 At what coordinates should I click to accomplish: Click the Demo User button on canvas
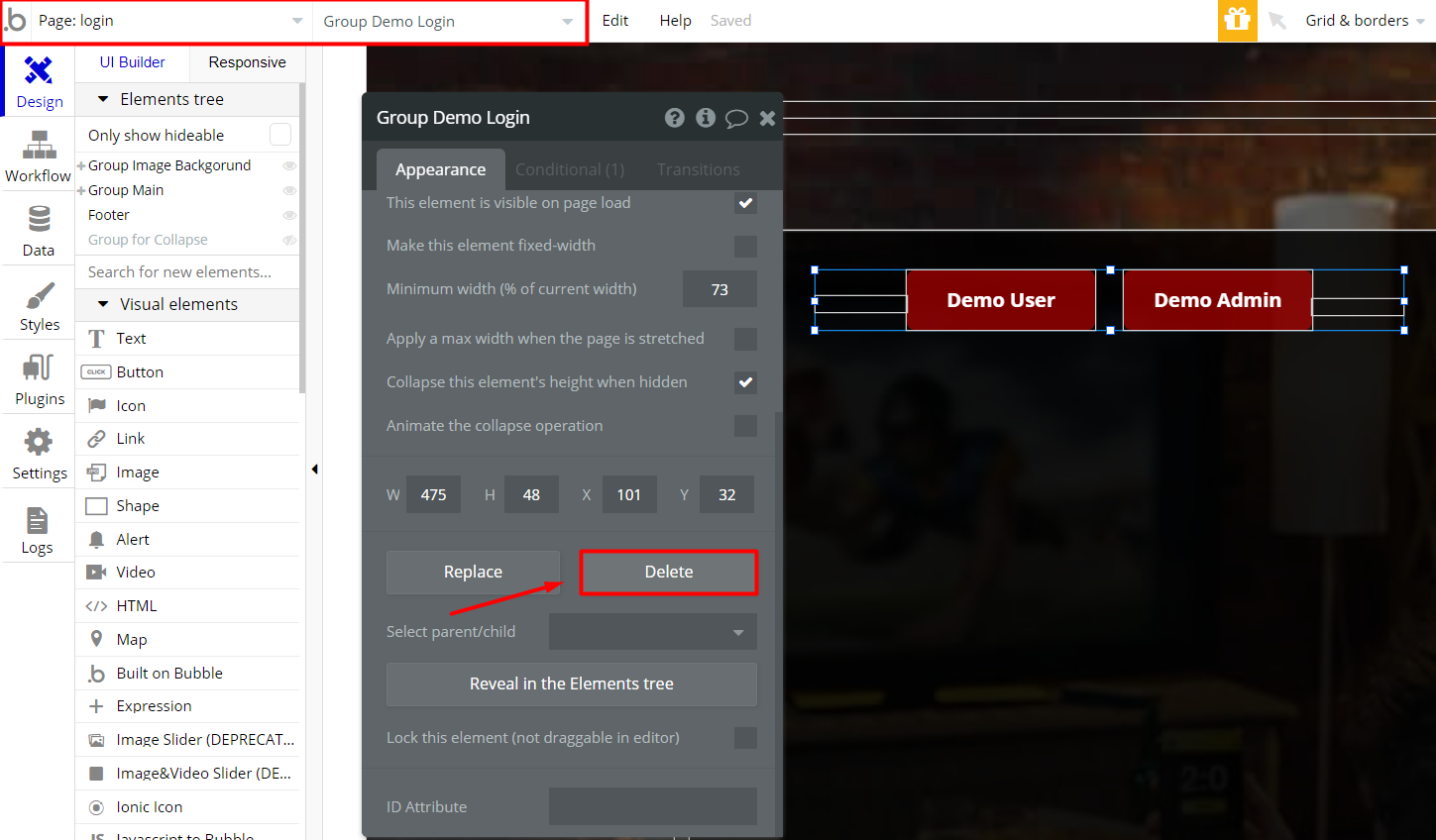[x=1001, y=300]
